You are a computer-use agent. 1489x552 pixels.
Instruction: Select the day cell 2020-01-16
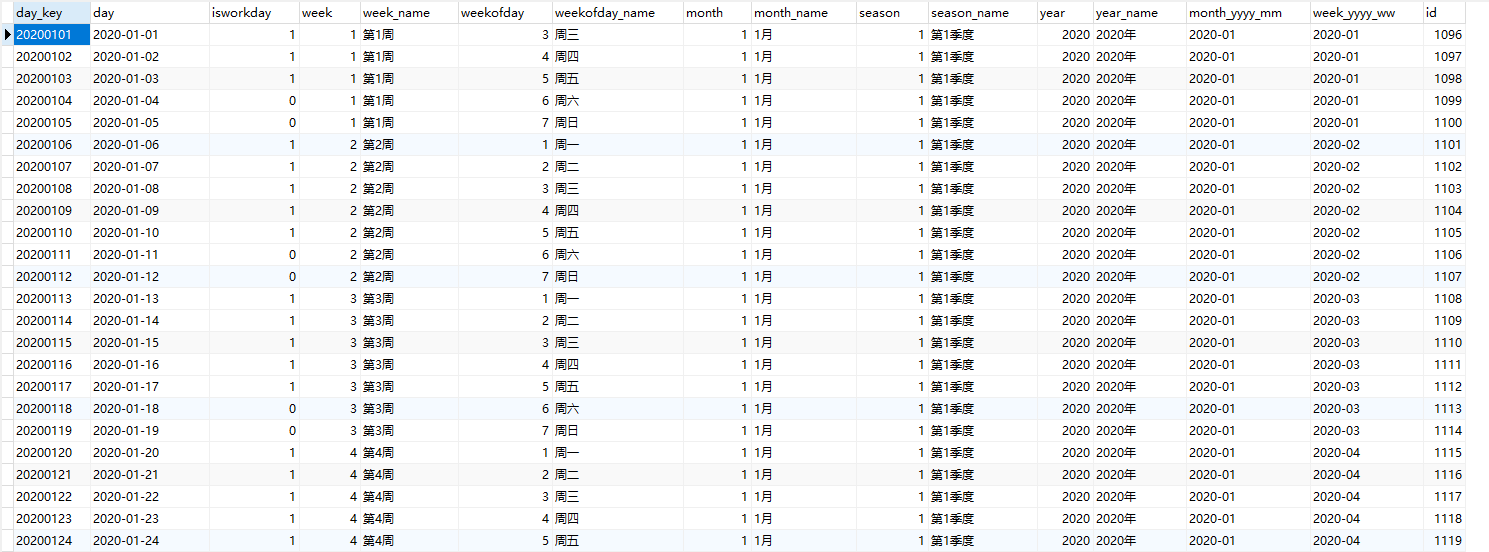tap(150, 365)
